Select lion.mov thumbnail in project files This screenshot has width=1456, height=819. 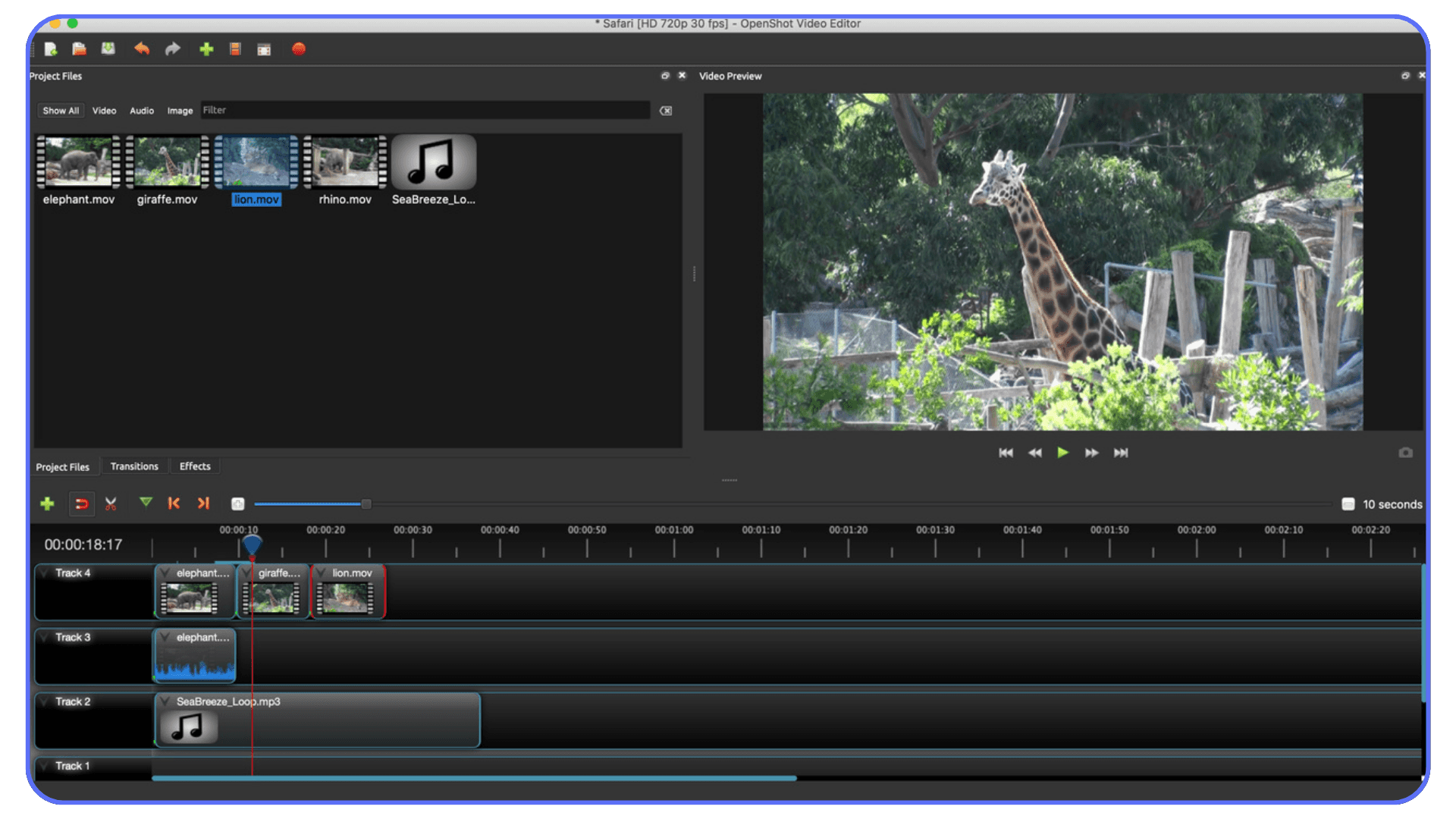256,162
